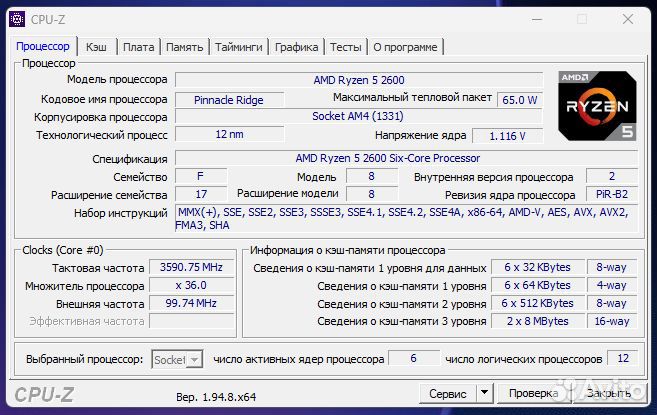Click the AMD Ryzen 5 logo image
Image resolution: width=657 pixels, height=415 pixels.
(597, 106)
